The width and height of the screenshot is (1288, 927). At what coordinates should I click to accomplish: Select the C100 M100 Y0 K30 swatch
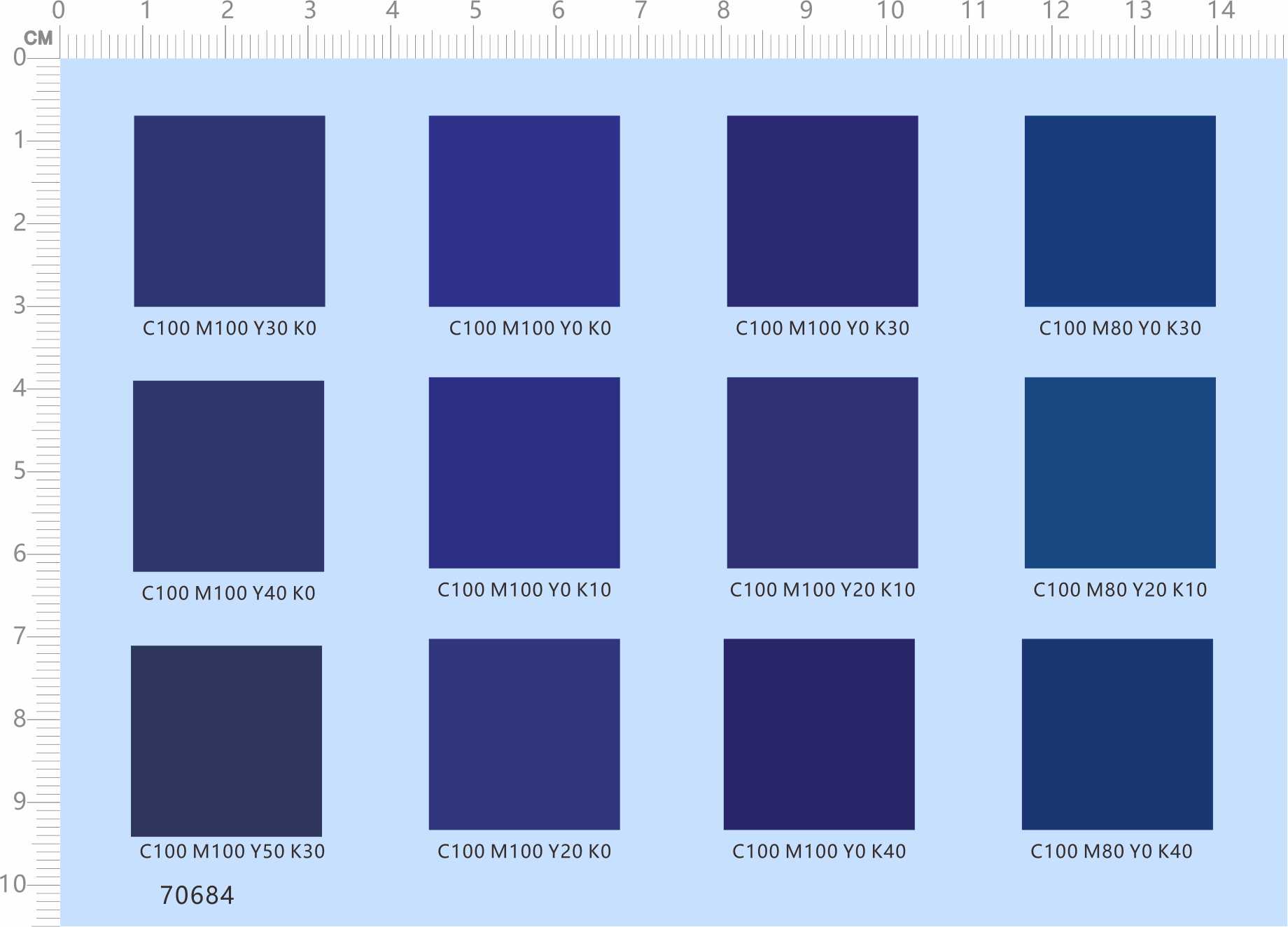tap(822, 211)
